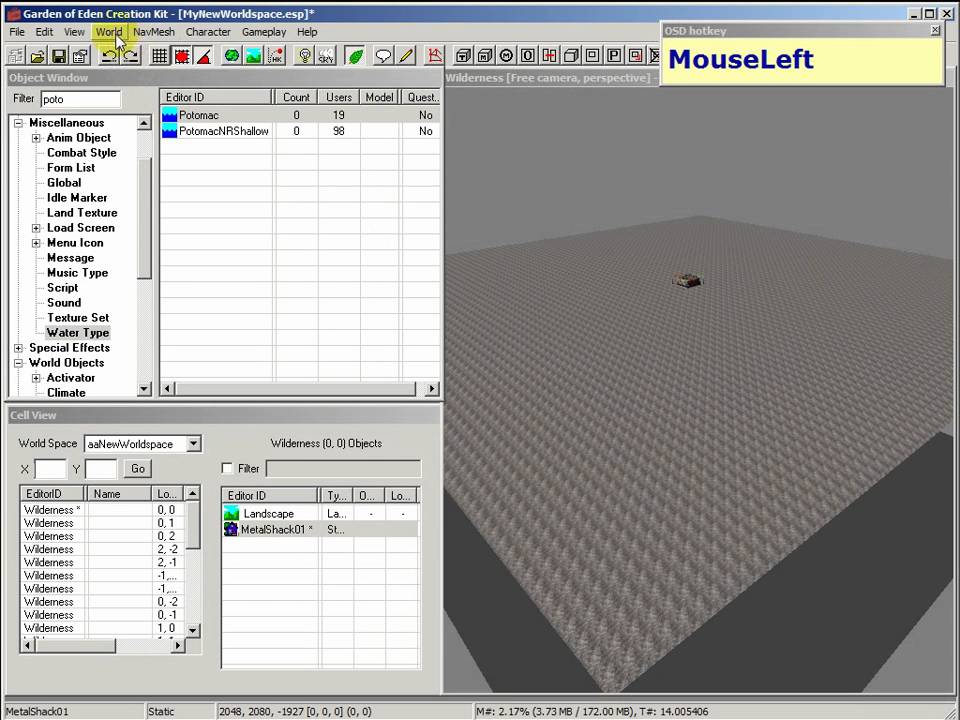
Task: Click the toolbar icon marked O
Action: [x=528, y=56]
